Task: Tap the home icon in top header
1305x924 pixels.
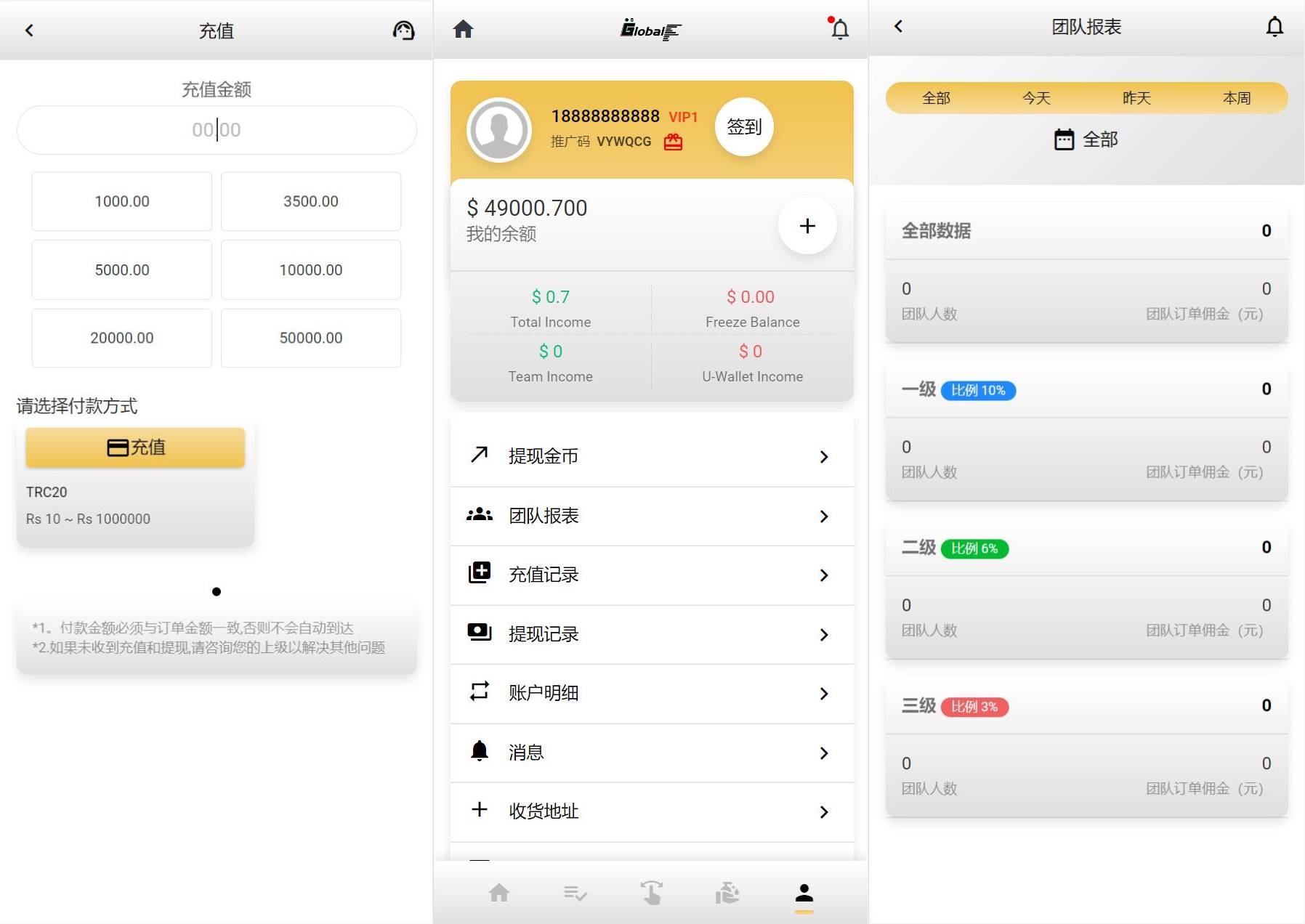Action: (463, 29)
